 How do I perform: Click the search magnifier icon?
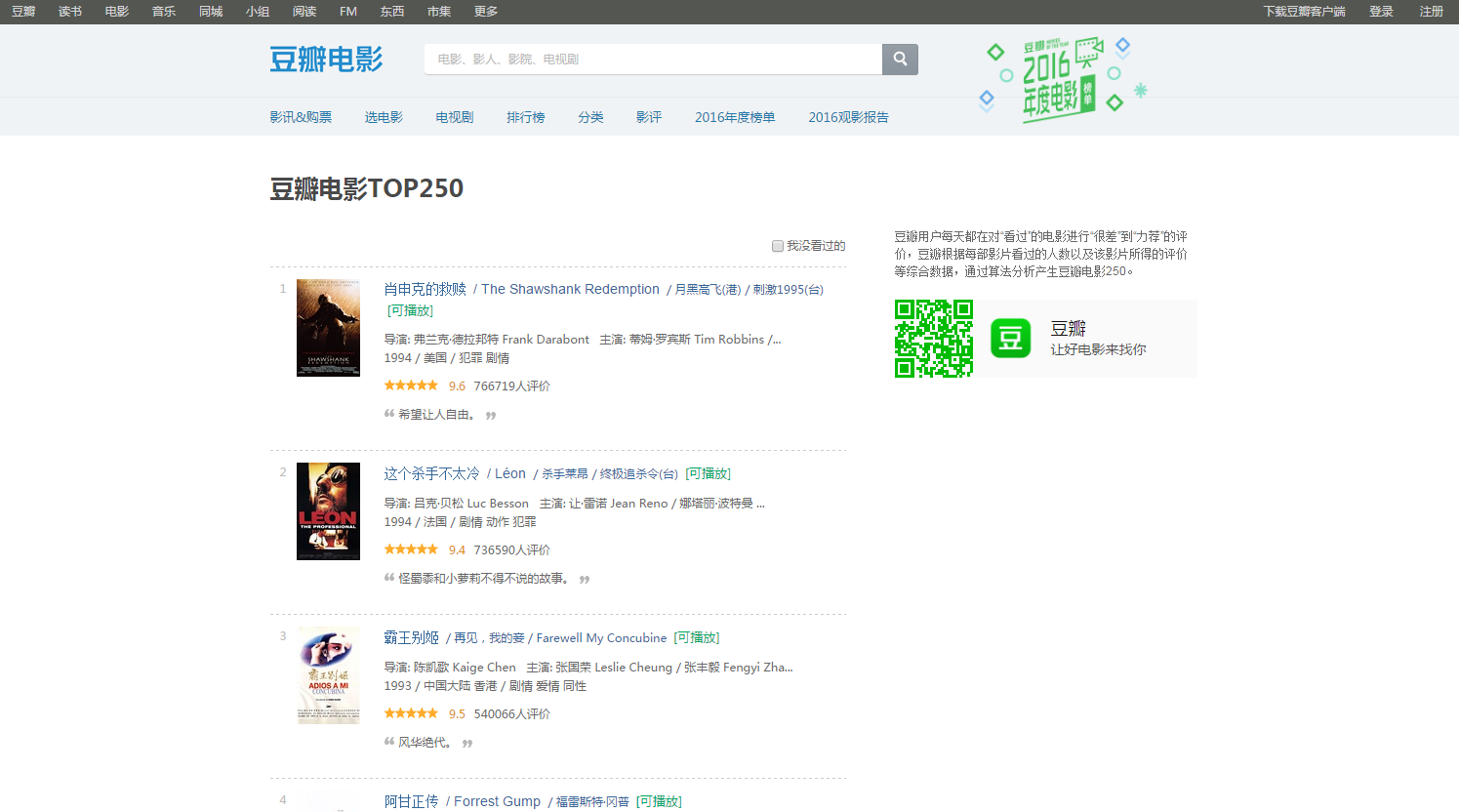[x=899, y=59]
